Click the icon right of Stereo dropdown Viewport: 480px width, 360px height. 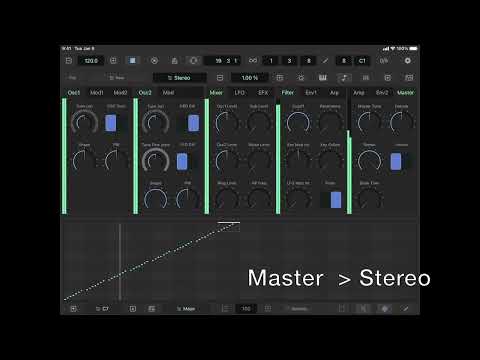pyautogui.click(x=220, y=78)
